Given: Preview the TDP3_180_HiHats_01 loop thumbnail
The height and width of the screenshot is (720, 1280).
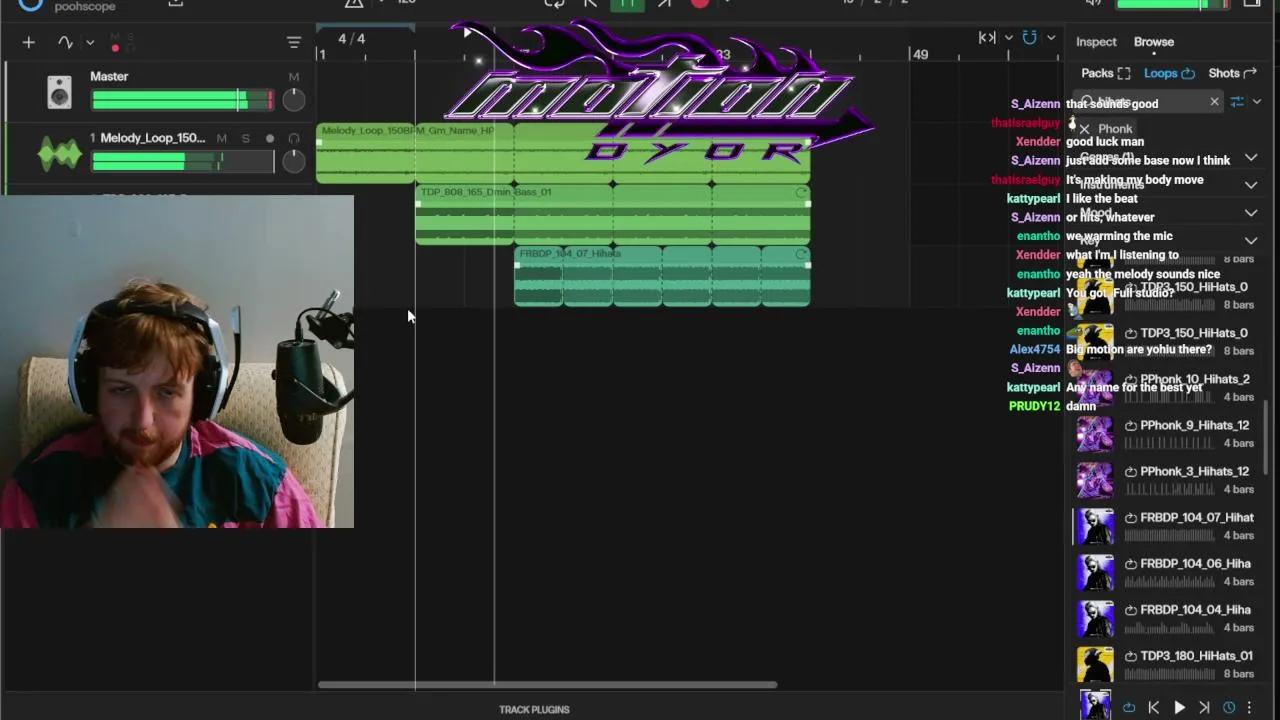Looking at the screenshot, I should click(1095, 664).
